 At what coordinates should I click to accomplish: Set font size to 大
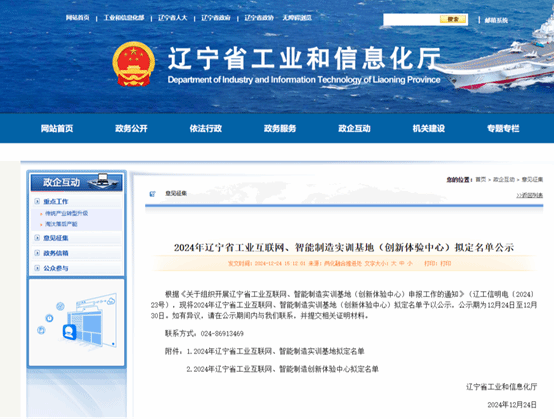pos(393,264)
